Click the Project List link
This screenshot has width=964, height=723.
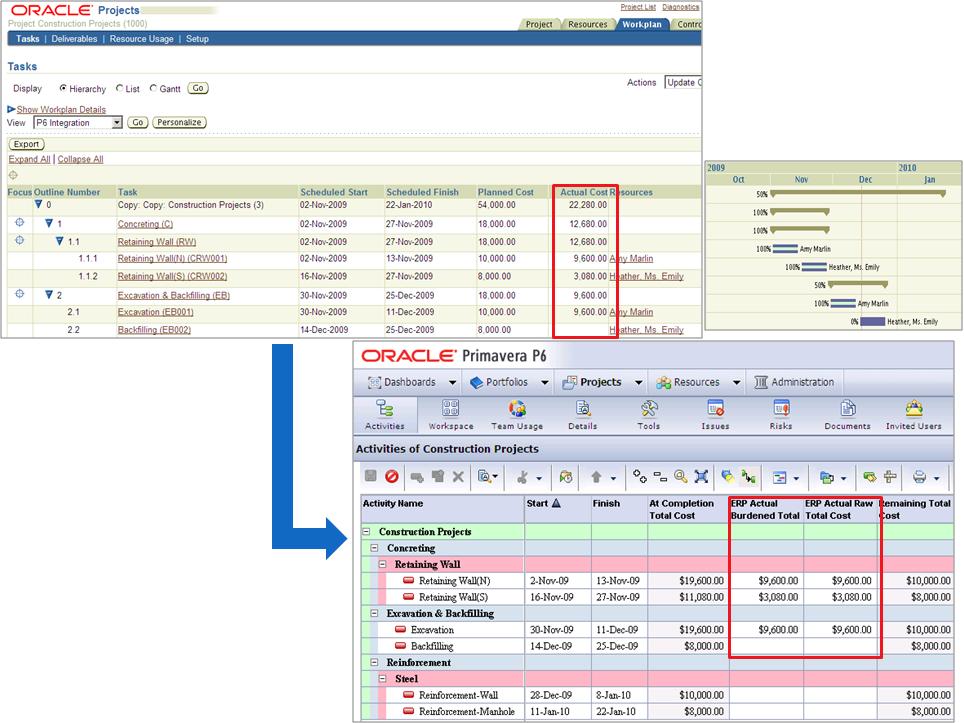(638, 7)
